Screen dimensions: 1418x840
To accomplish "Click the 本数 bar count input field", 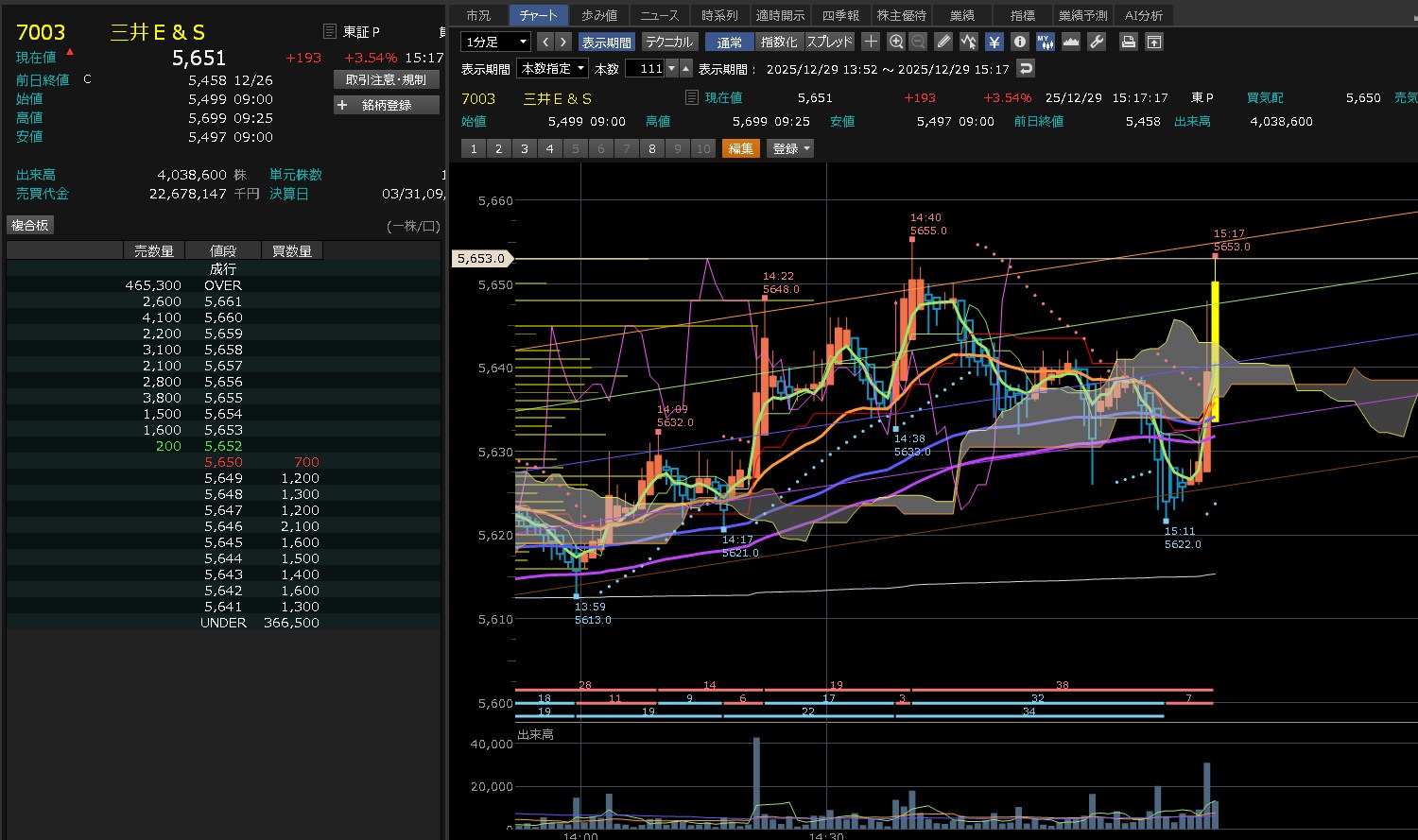I will point(645,68).
